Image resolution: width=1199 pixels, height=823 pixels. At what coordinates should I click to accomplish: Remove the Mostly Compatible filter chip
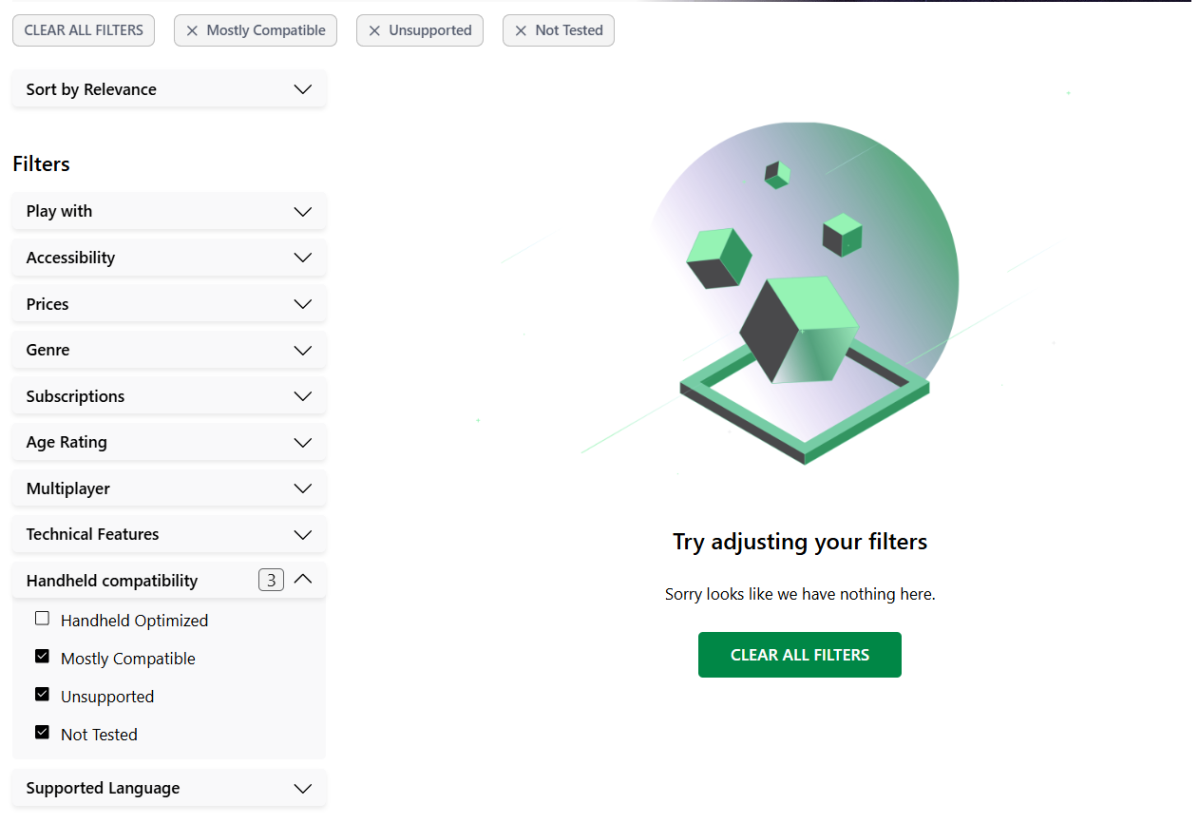(x=193, y=31)
